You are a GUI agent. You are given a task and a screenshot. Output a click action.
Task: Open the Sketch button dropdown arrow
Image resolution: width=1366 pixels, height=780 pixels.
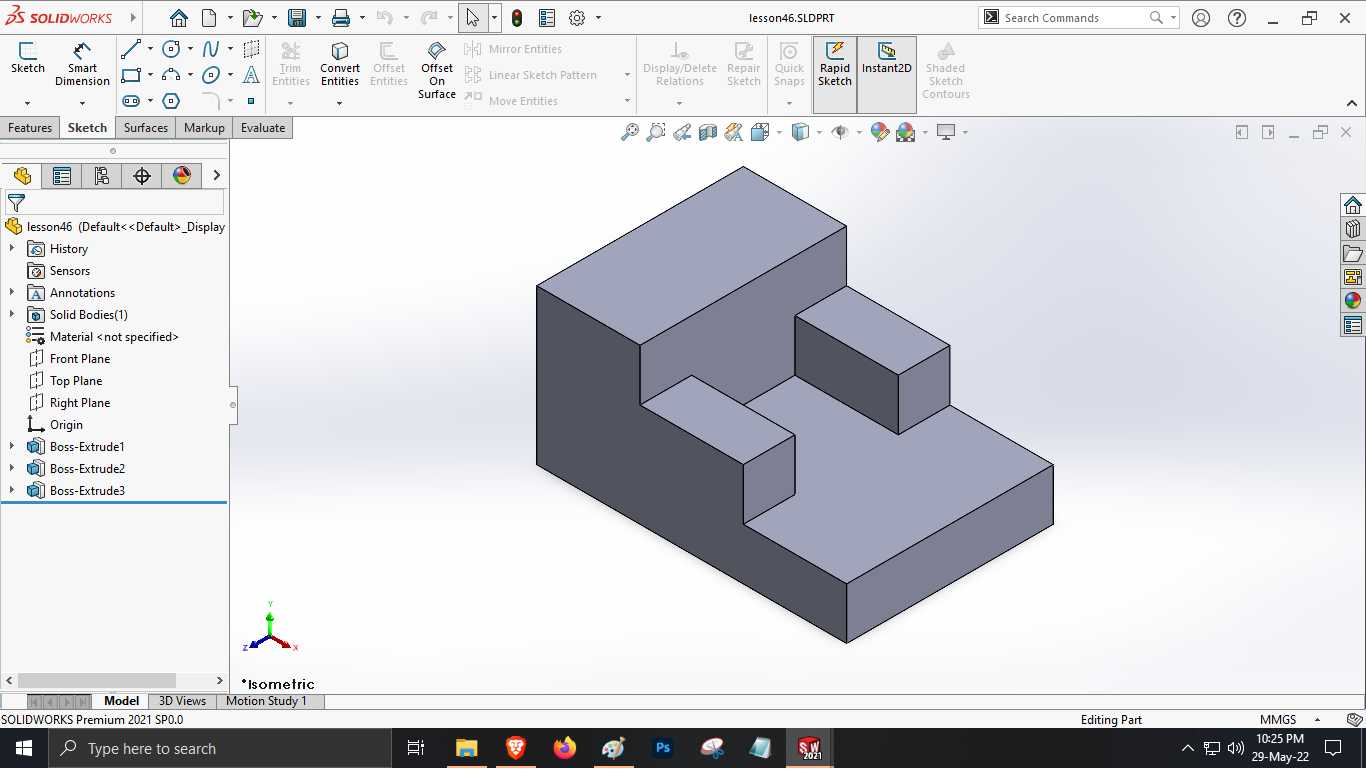27,103
